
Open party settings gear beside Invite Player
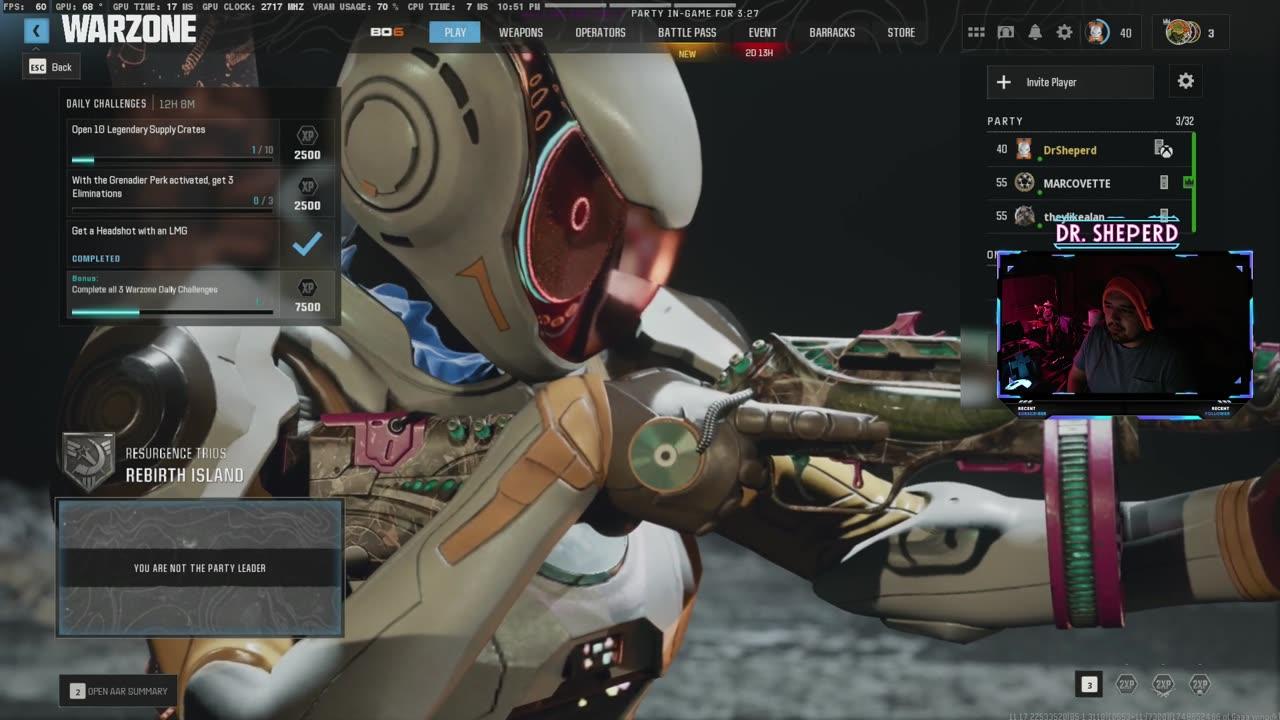click(1186, 81)
